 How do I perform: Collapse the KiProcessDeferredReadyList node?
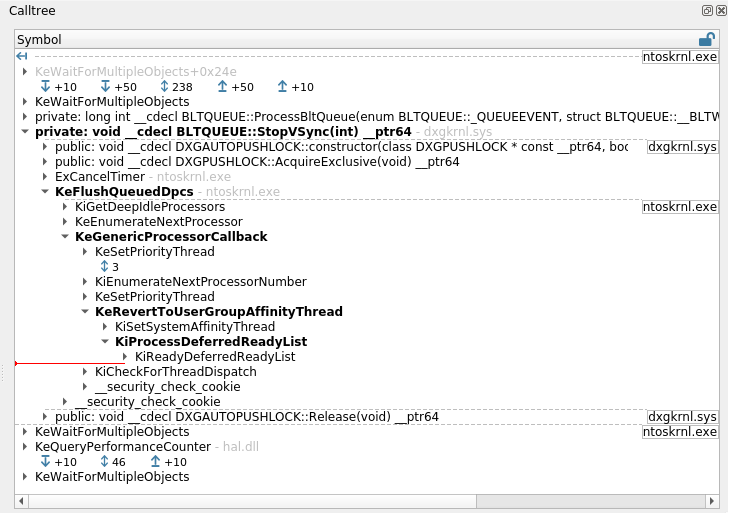(105, 342)
